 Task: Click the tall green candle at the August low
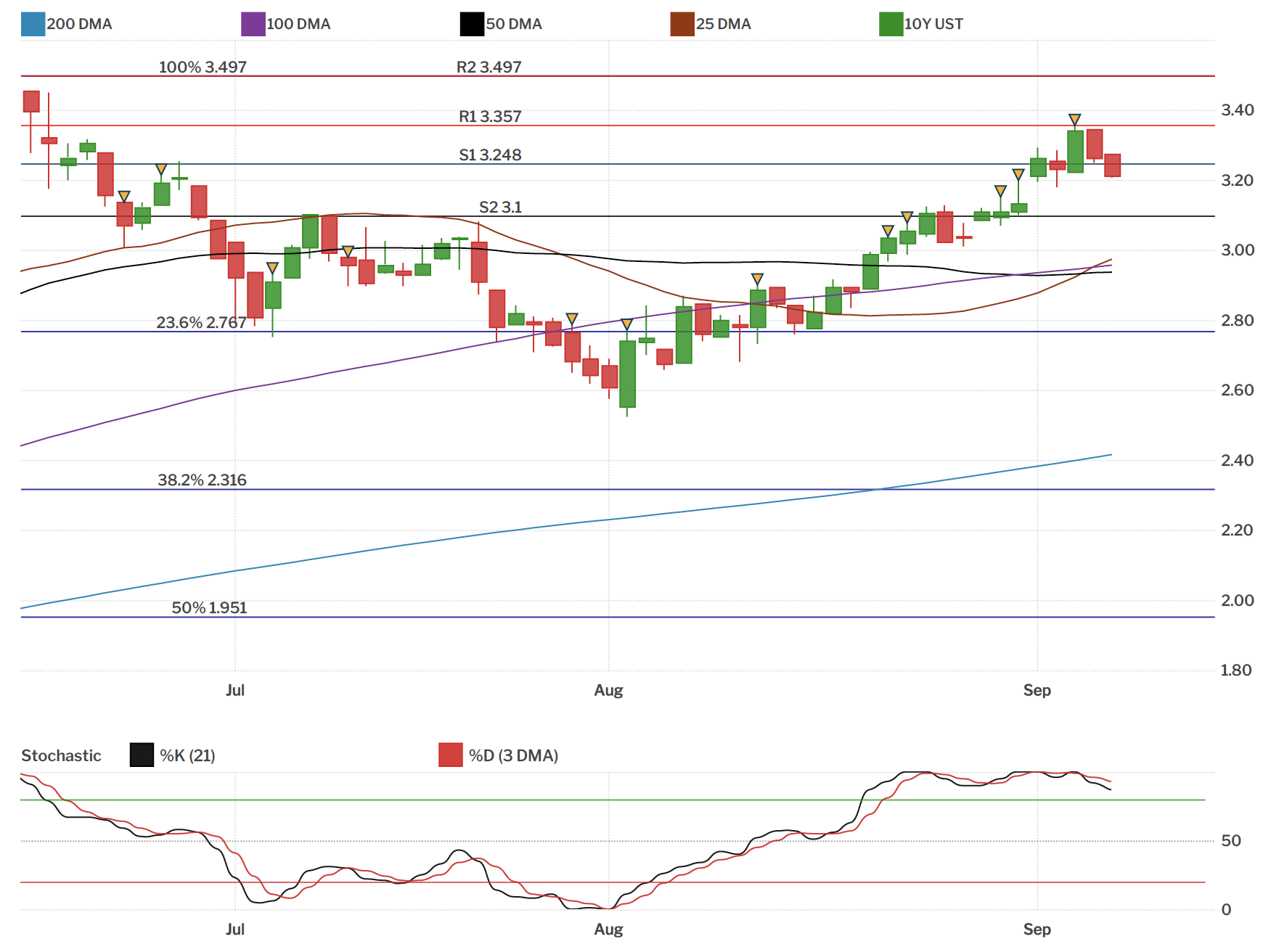[627, 374]
